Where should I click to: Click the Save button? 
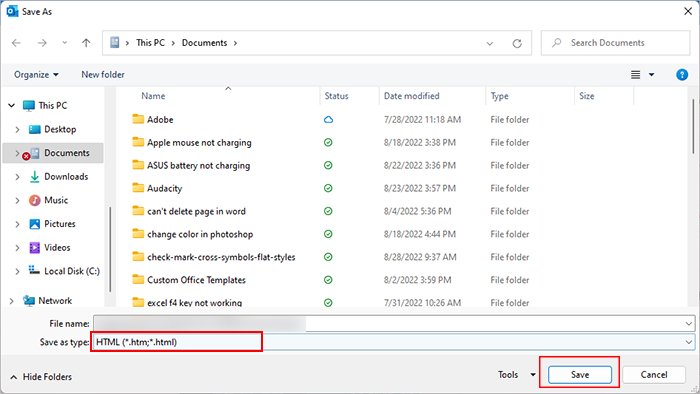(x=579, y=375)
